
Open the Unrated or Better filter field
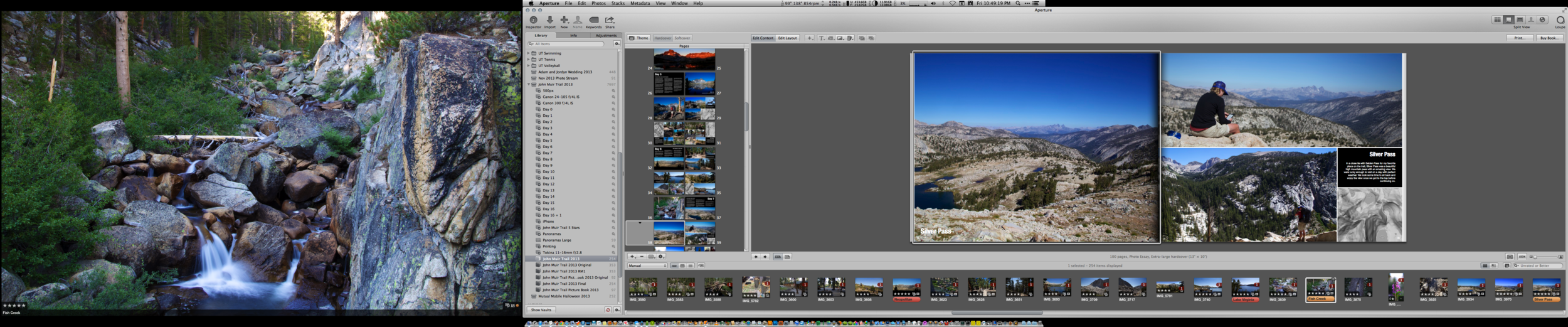pyautogui.click(x=1537, y=265)
